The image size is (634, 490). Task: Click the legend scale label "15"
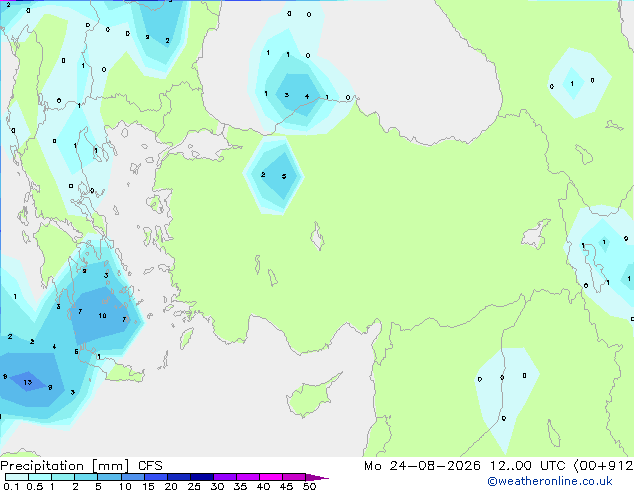(x=148, y=486)
